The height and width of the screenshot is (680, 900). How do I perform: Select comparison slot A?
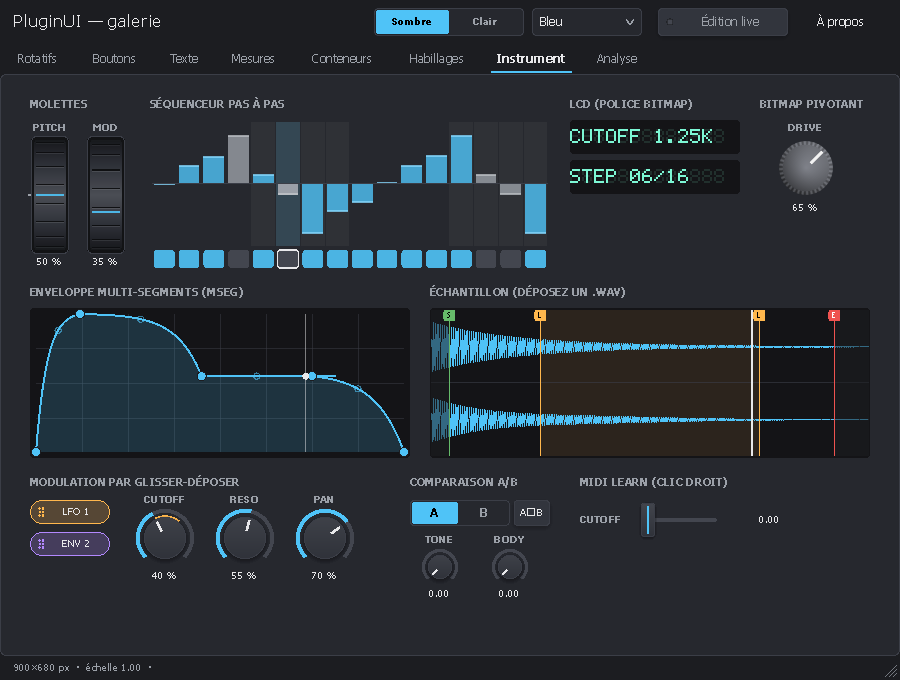point(435,512)
